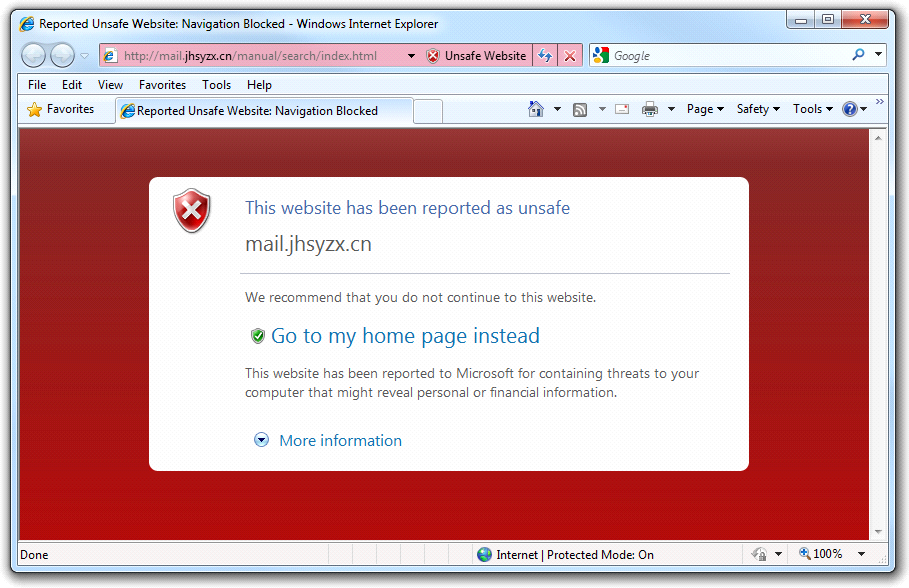Click the globe Internet zone icon
The width and height of the screenshot is (909, 588).
click(484, 555)
